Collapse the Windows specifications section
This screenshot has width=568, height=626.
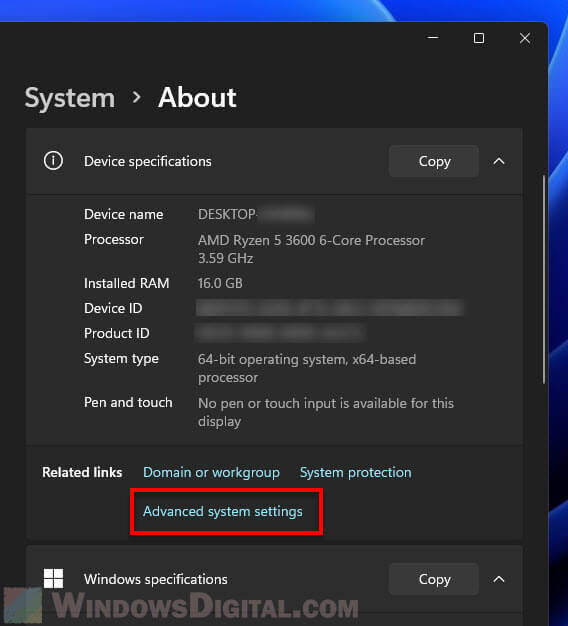tap(499, 579)
